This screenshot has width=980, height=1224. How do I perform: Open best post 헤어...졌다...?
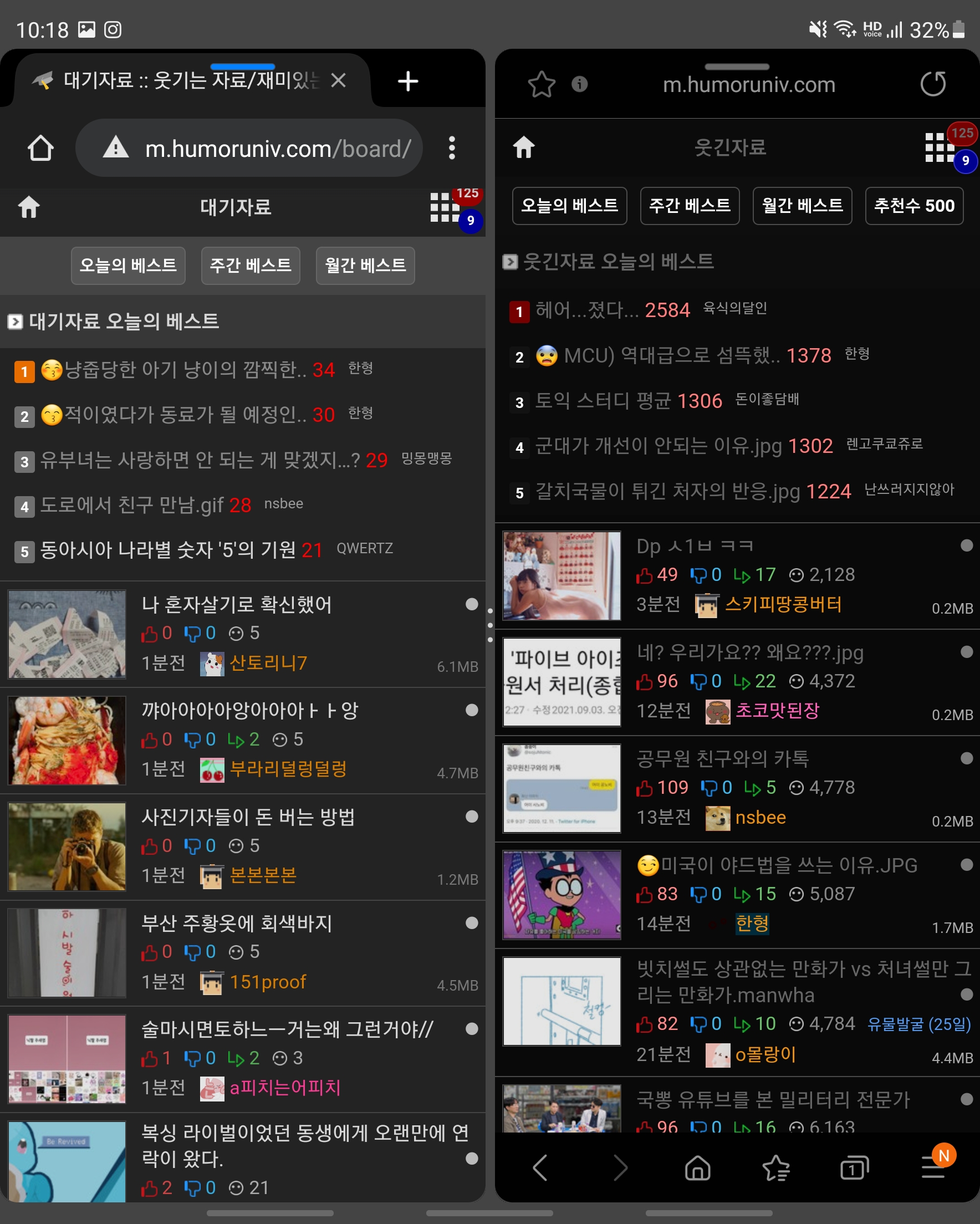tap(587, 310)
